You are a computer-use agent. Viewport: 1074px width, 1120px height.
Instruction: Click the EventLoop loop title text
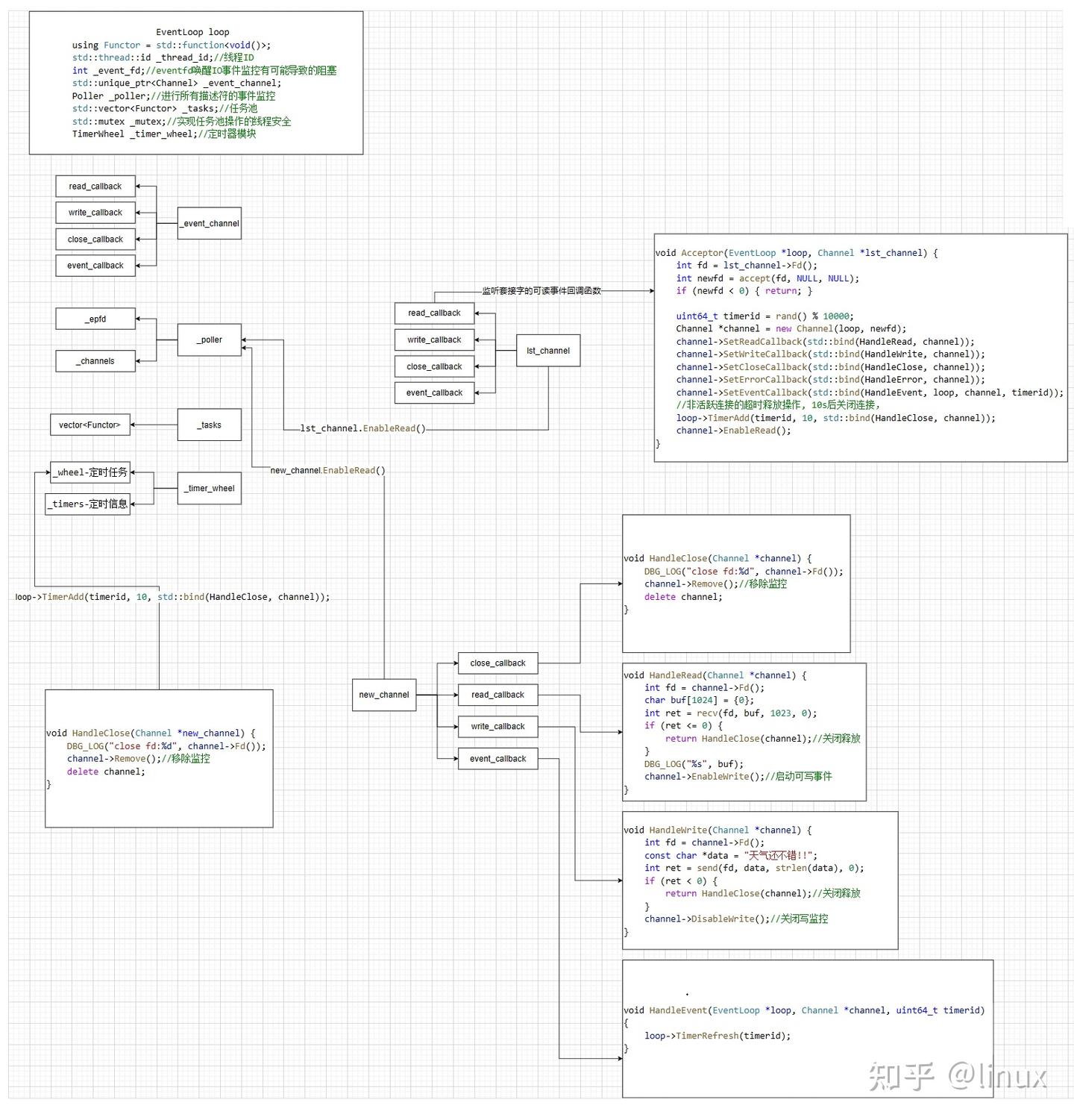(192, 32)
